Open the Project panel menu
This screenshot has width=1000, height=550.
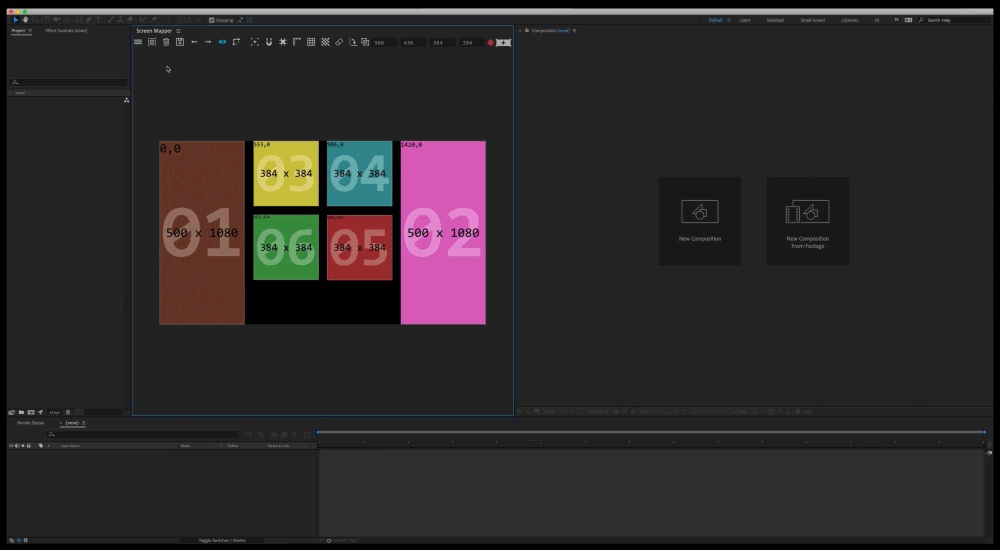30,31
